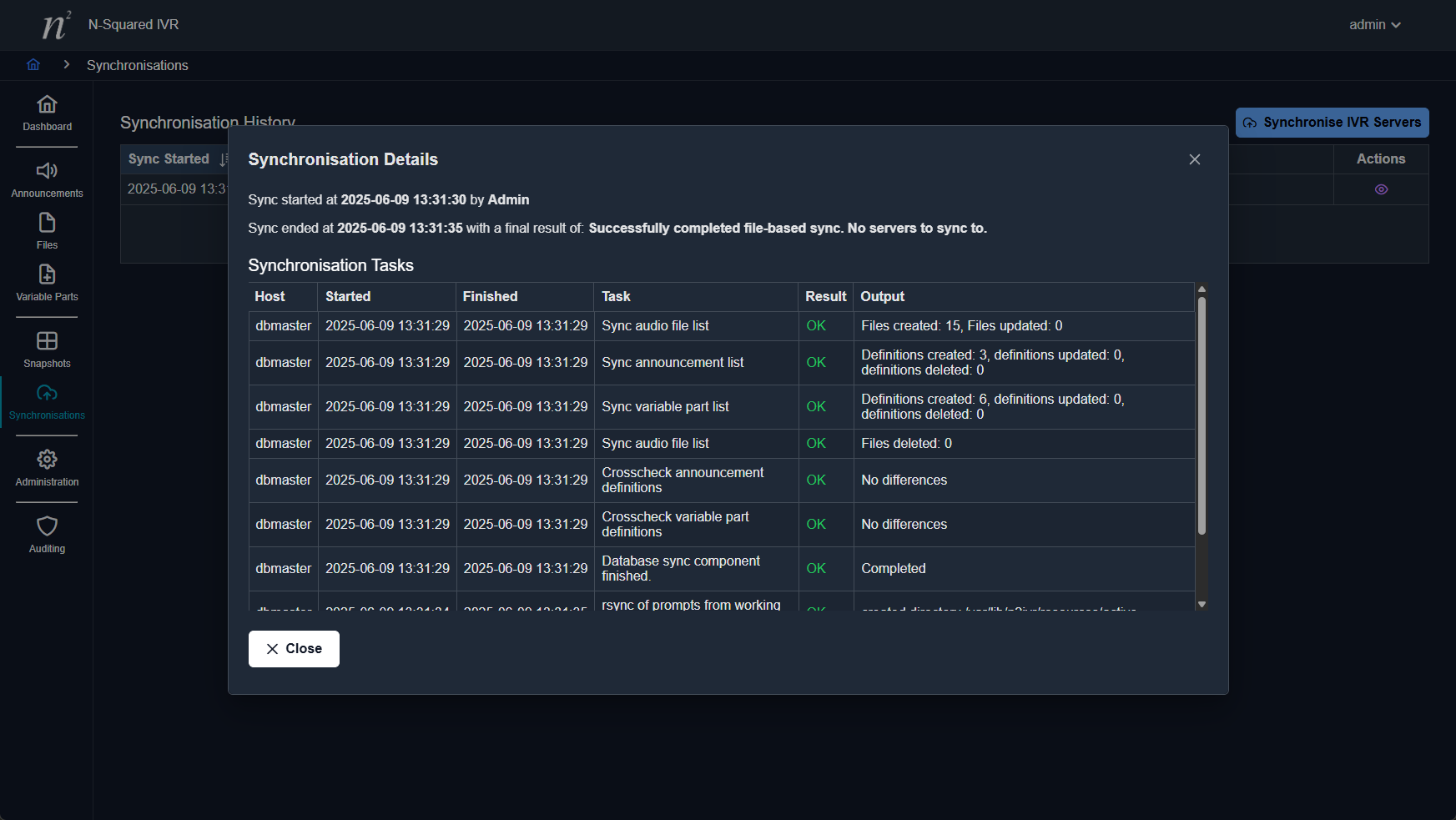Click the home breadcrumb icon

pos(33,65)
